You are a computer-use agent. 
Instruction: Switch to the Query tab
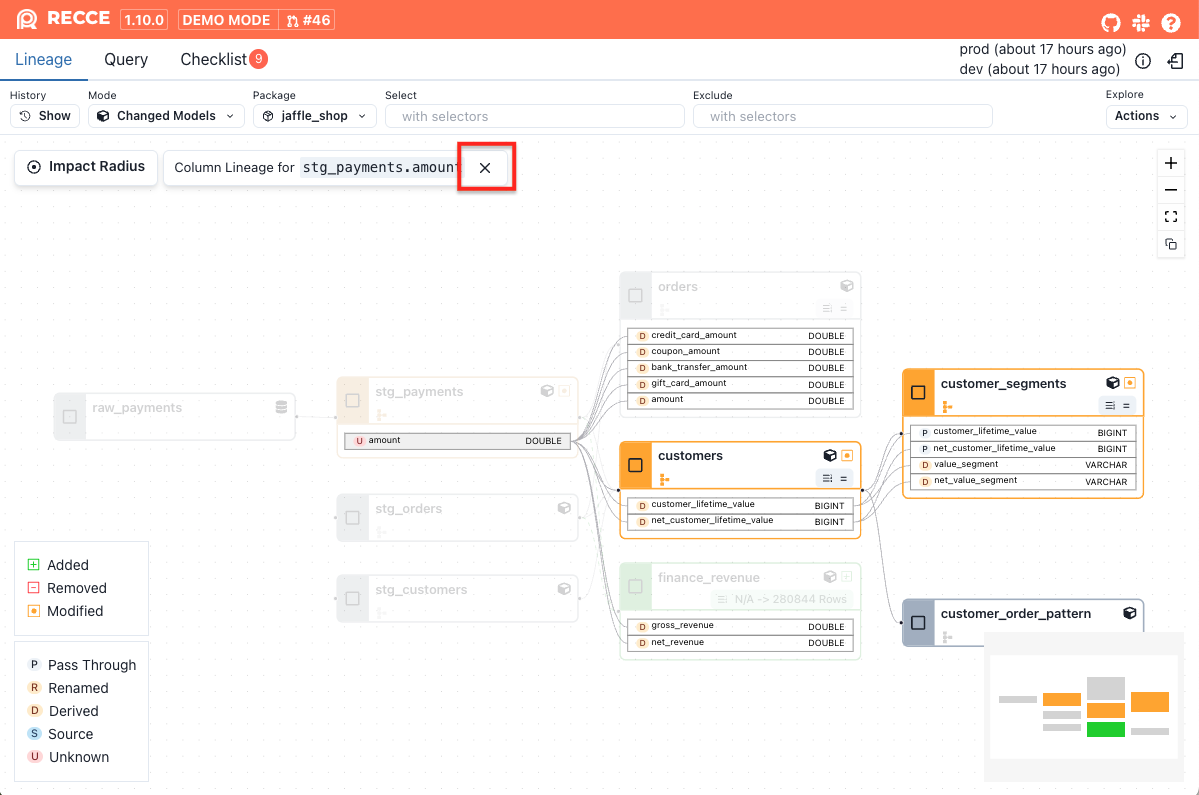pyautogui.click(x=126, y=60)
